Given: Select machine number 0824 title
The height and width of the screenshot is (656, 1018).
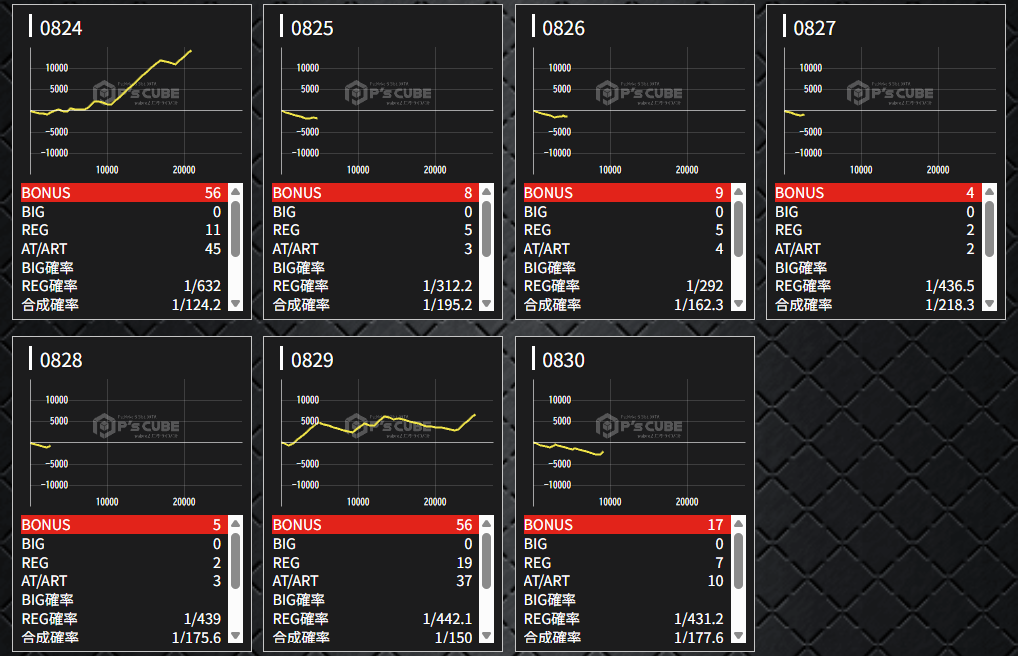Looking at the screenshot, I should pyautogui.click(x=61, y=28).
